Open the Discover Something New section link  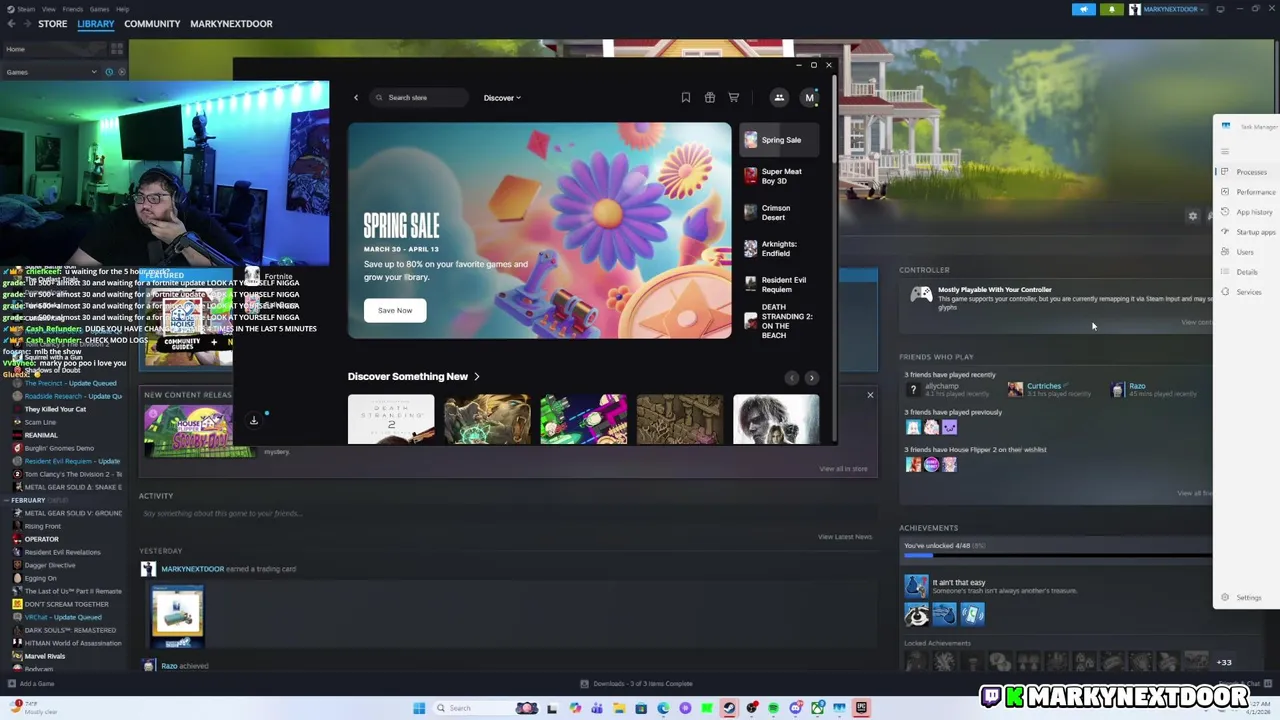[414, 377]
